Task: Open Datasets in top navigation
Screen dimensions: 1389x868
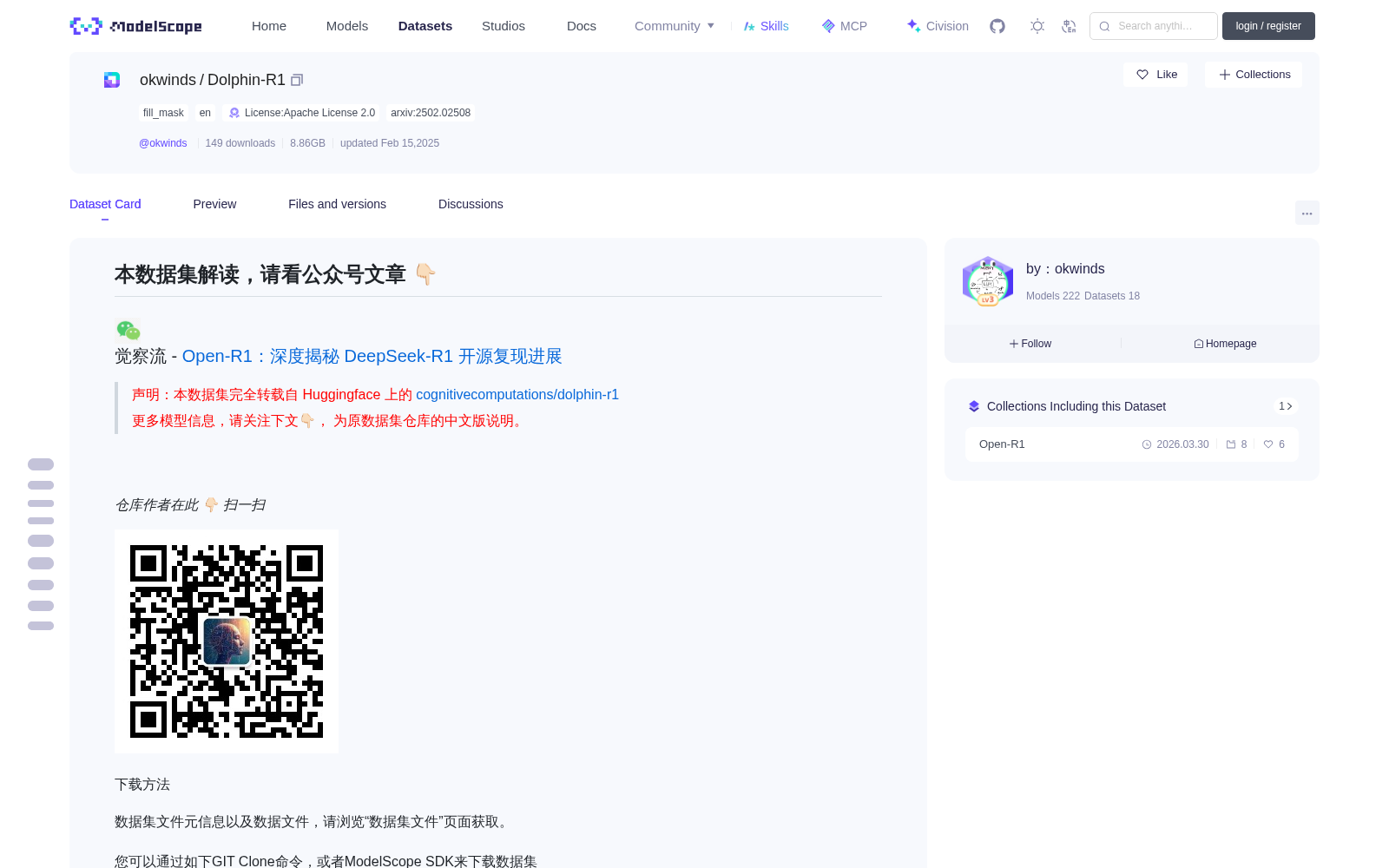Action: (425, 26)
